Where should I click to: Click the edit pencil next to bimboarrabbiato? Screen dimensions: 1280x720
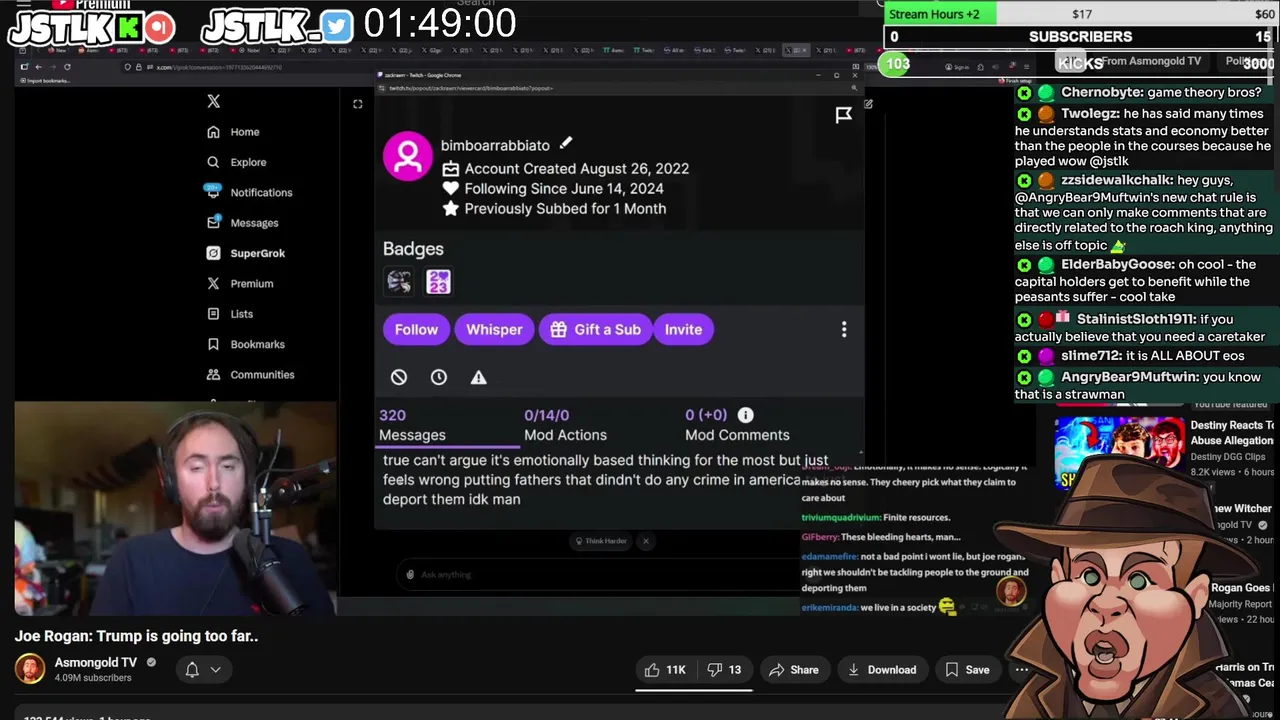pos(565,144)
